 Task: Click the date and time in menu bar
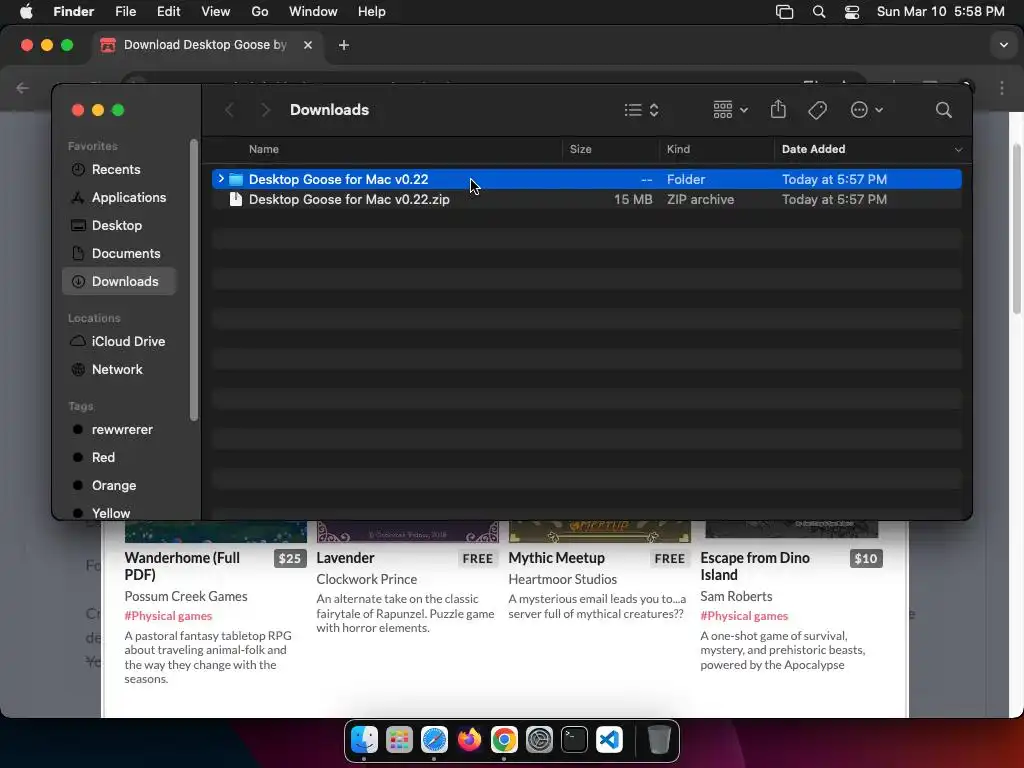940,12
